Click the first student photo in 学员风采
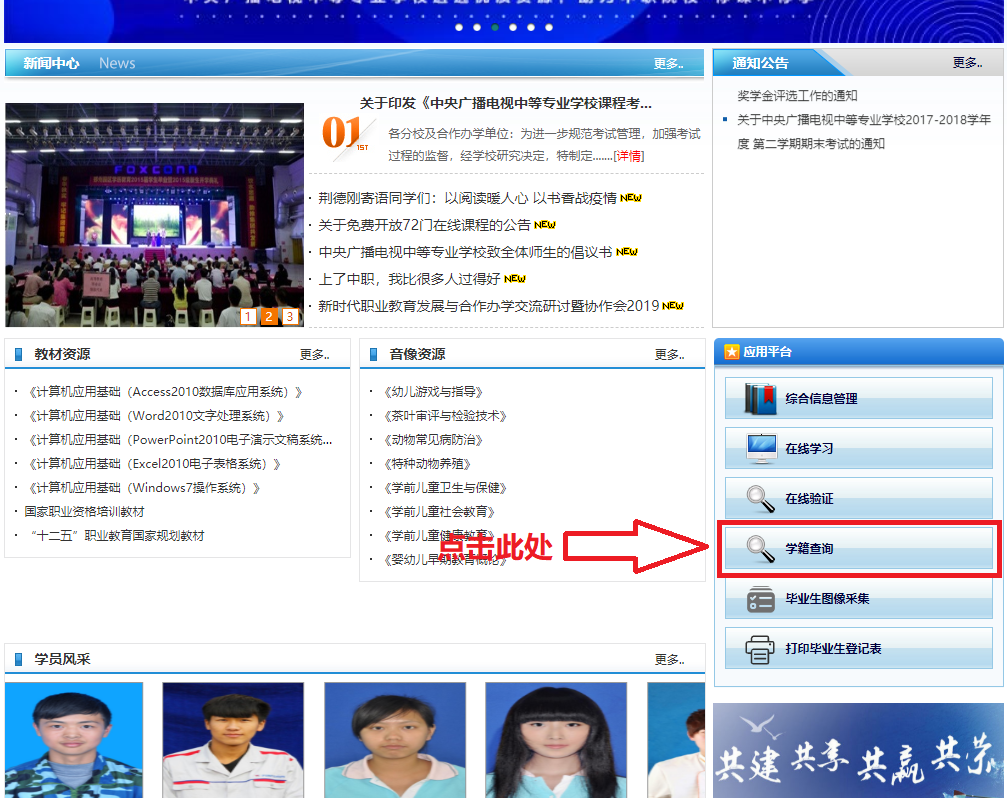Screen dimensions: 1007x798 [74, 740]
